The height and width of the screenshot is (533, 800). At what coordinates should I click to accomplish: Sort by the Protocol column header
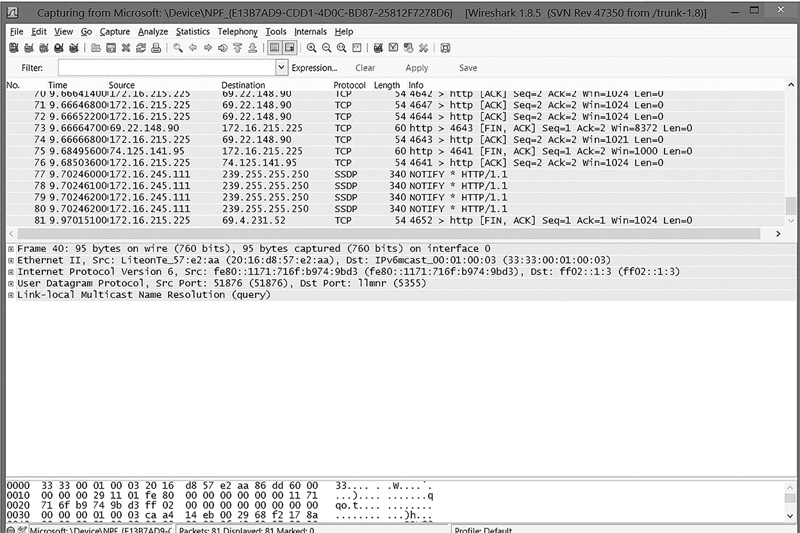coord(349,85)
